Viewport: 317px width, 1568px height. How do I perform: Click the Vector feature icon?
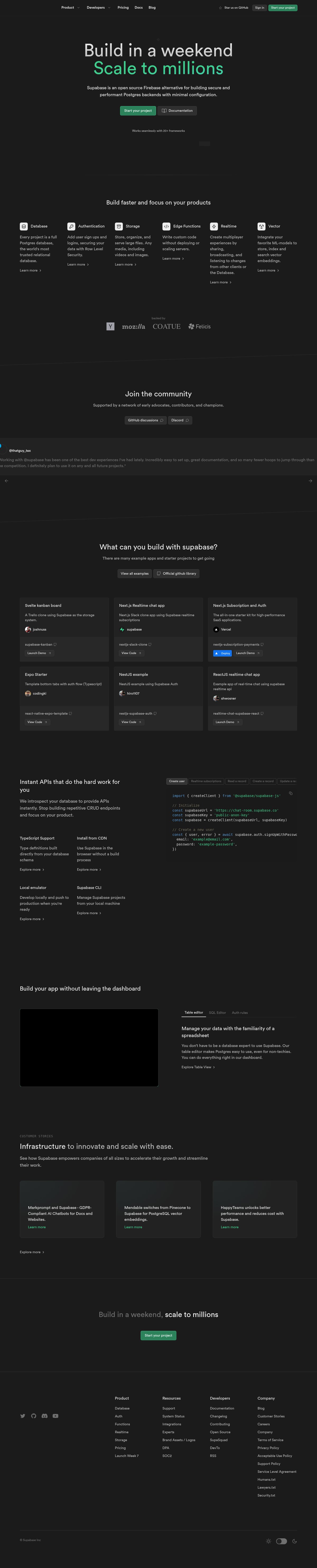pos(262,226)
